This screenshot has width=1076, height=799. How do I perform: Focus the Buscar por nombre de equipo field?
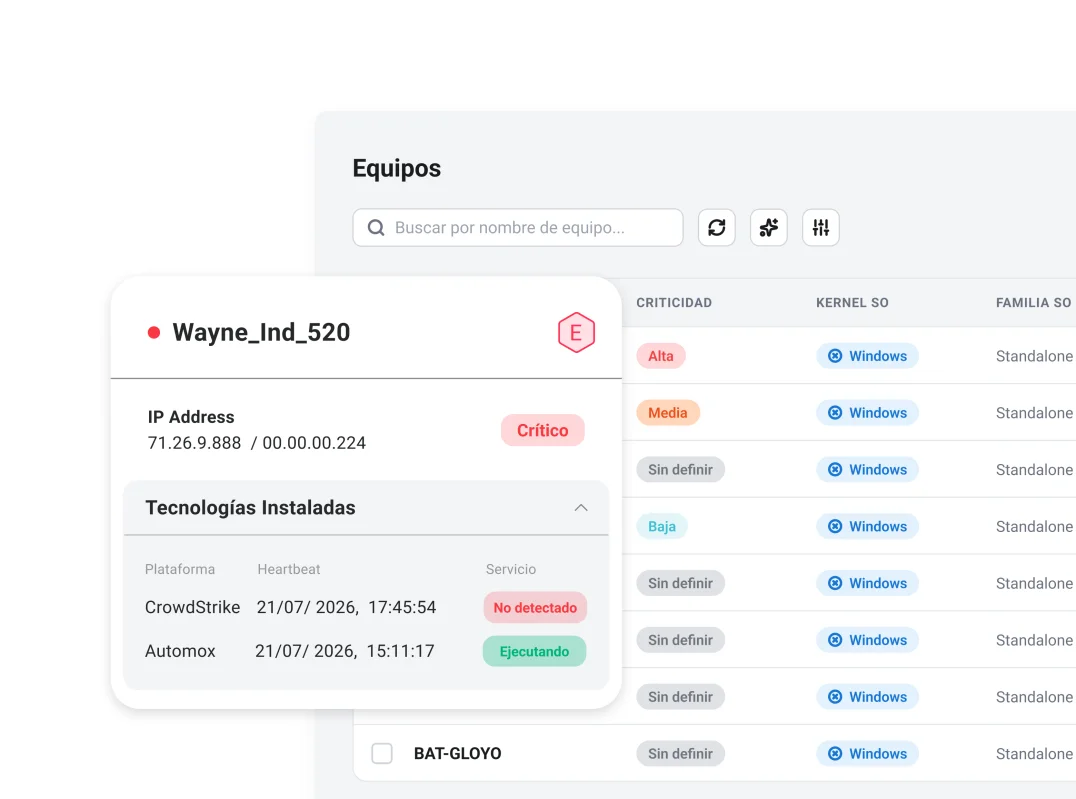coord(517,227)
